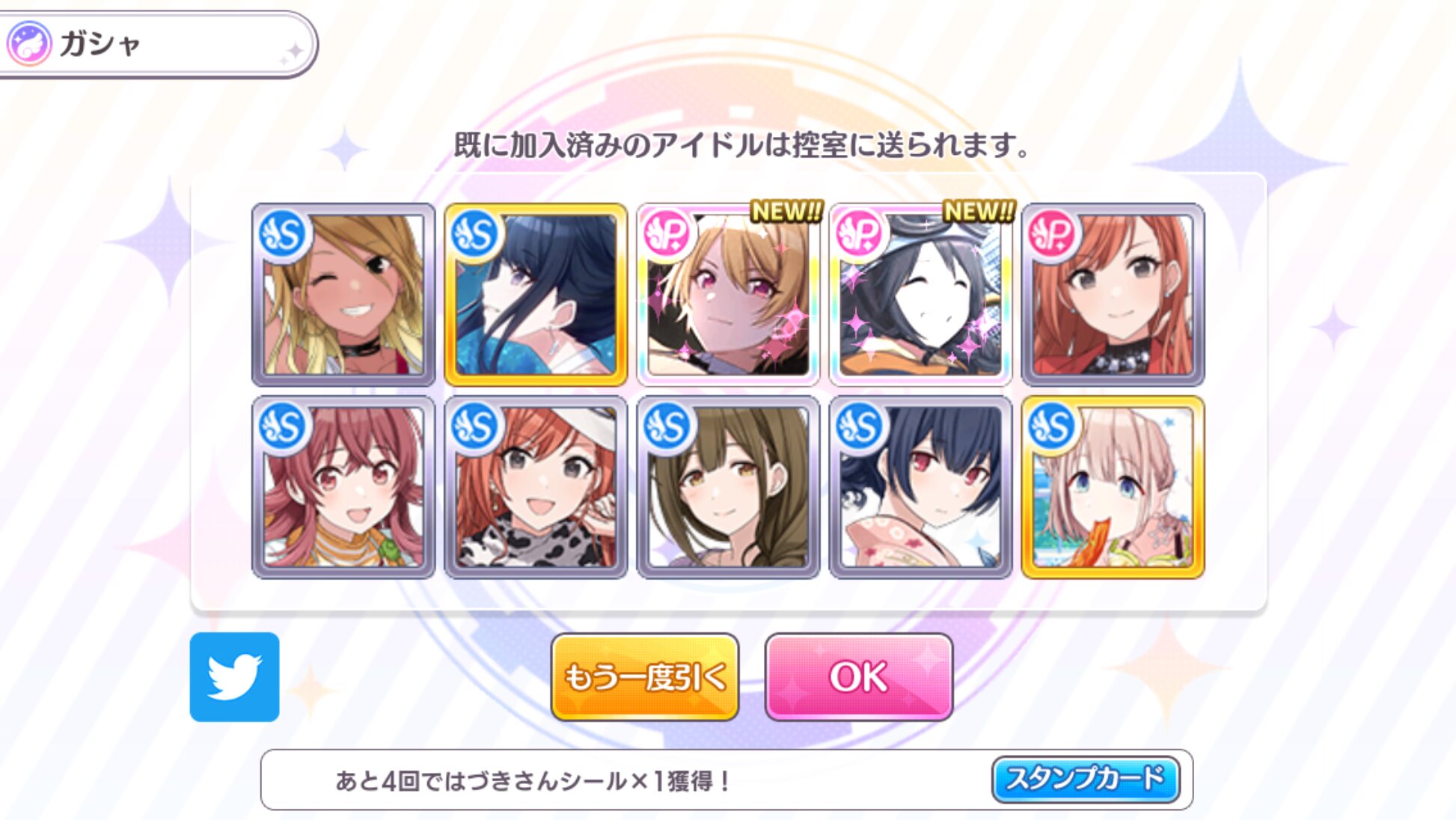This screenshot has width=1456, height=820.
Task: Select the idol wearing cow-print outfit
Action: pyautogui.click(x=536, y=487)
